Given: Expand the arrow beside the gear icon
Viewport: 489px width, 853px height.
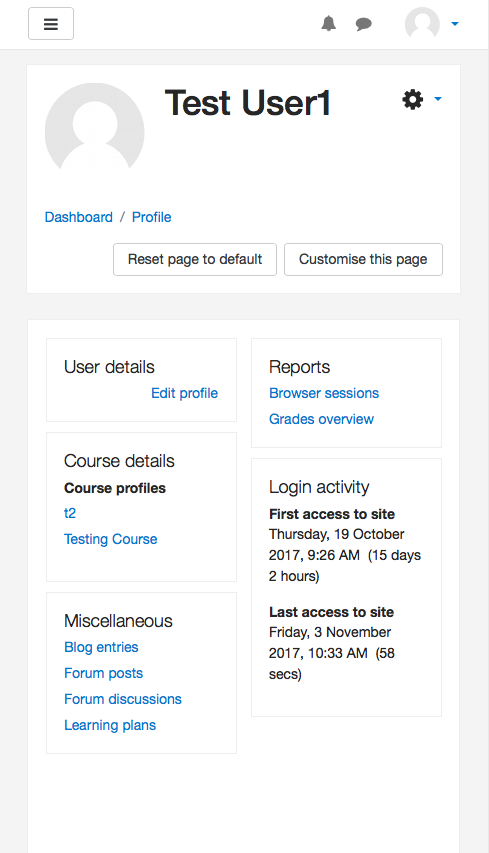Looking at the screenshot, I should tap(438, 99).
